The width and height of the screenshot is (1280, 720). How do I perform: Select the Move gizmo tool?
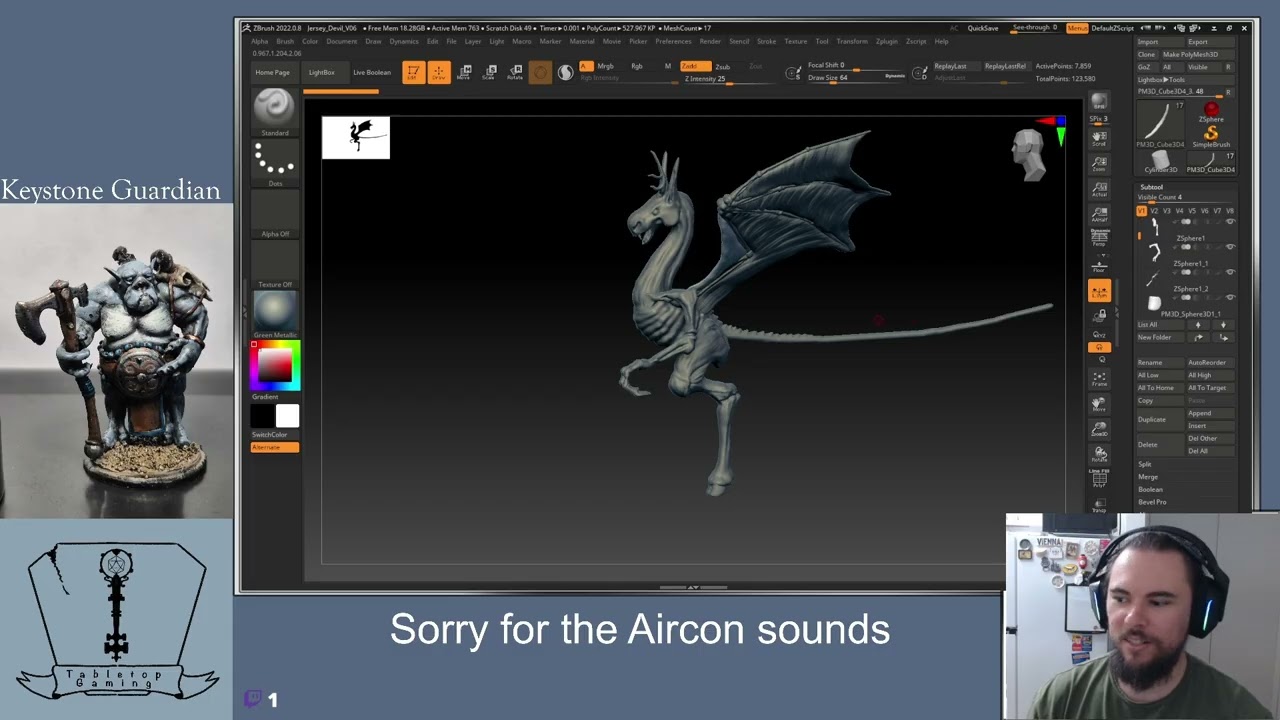pyautogui.click(x=465, y=72)
